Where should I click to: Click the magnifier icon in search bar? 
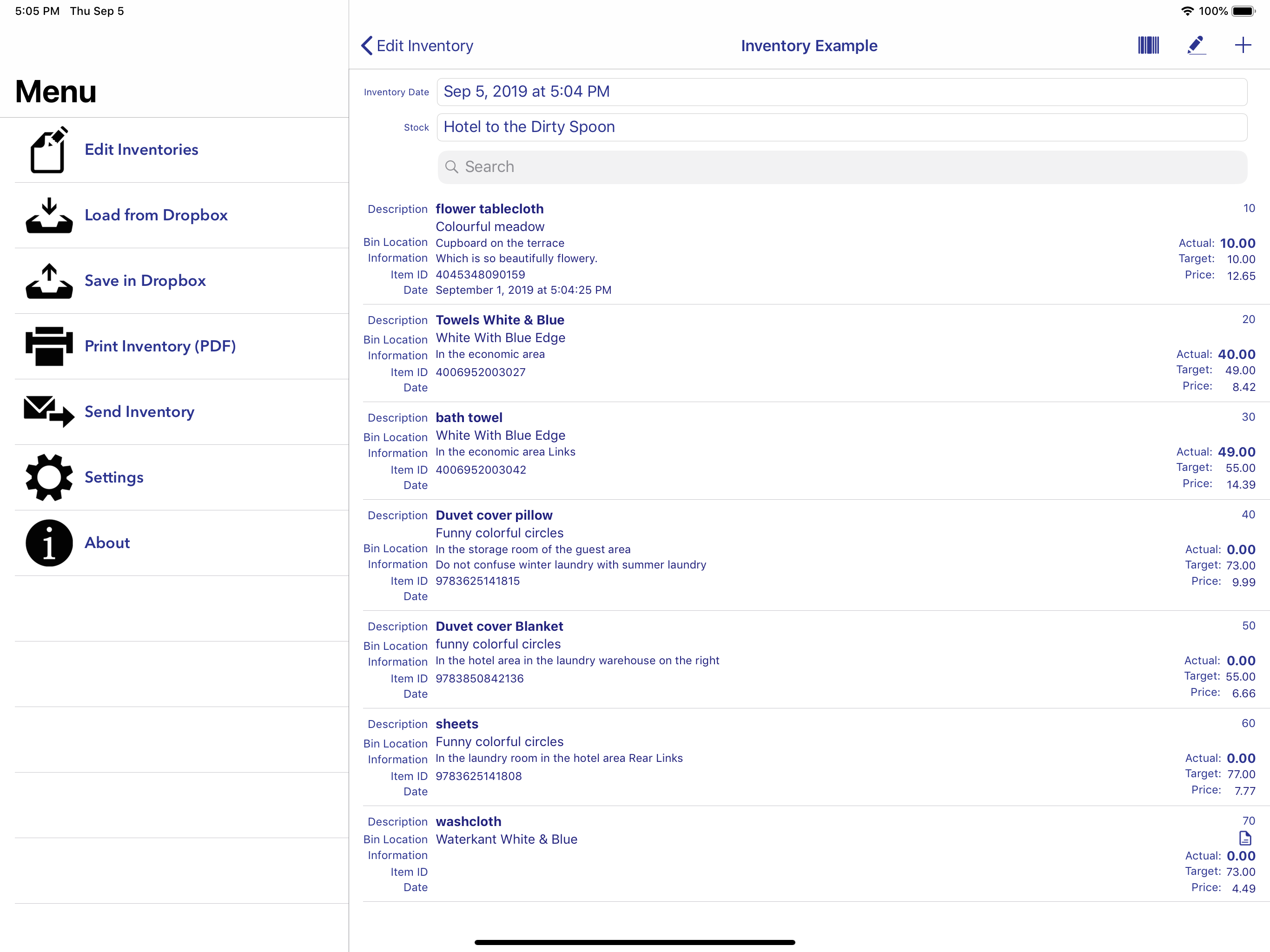click(452, 166)
